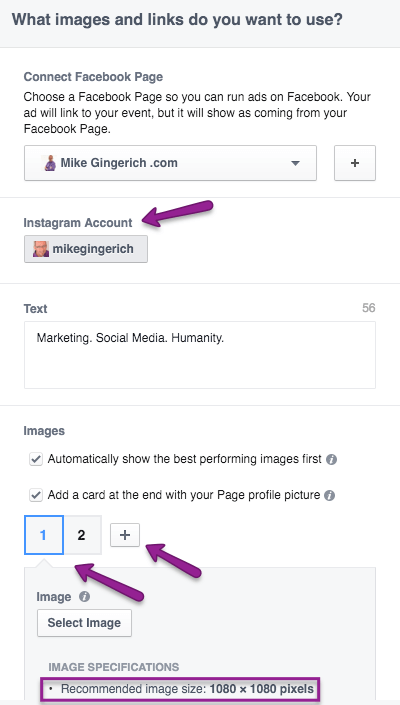
Task: Add a new image card with plus button
Action: point(125,535)
